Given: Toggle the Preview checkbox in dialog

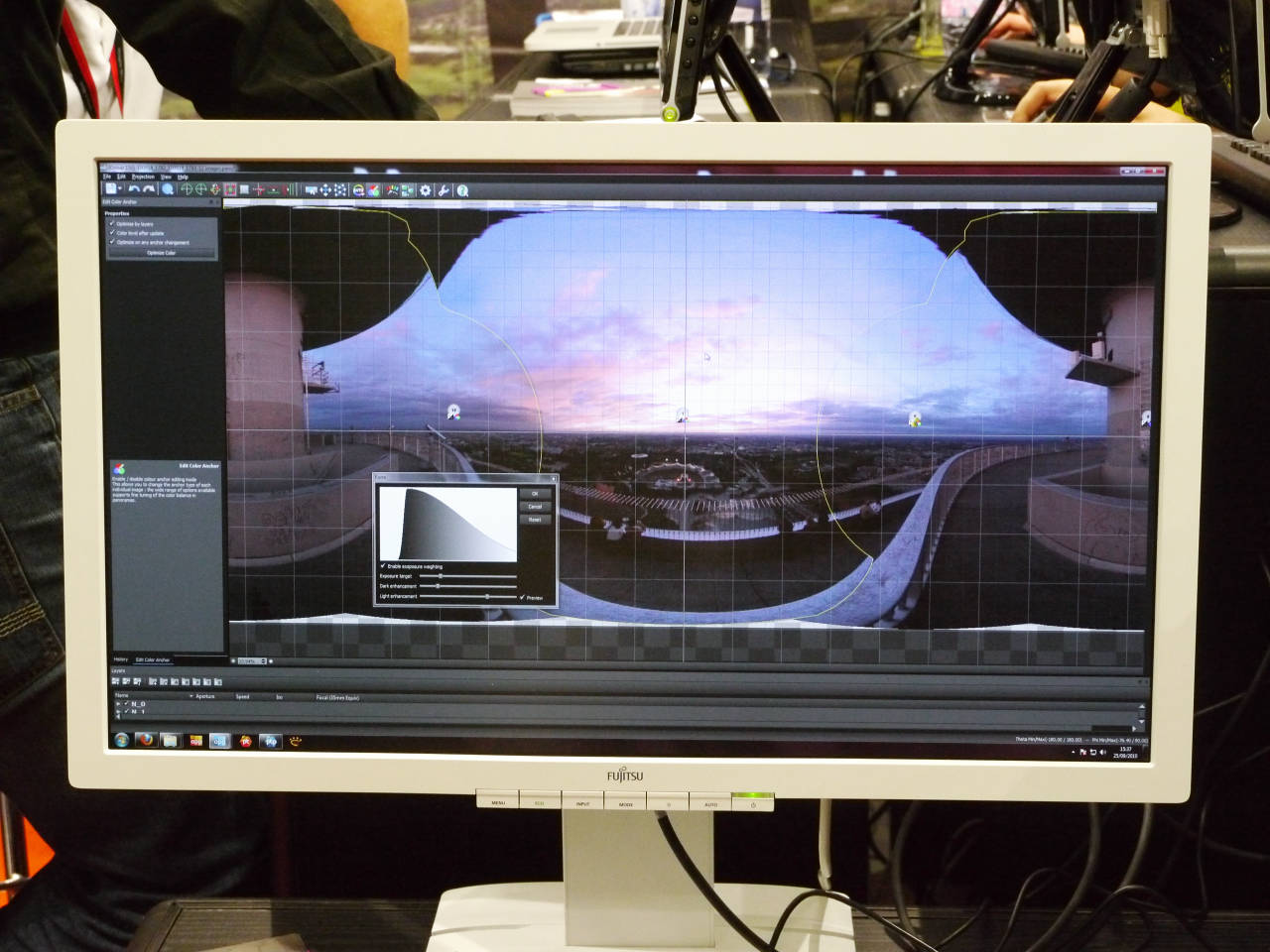Looking at the screenshot, I should [522, 597].
